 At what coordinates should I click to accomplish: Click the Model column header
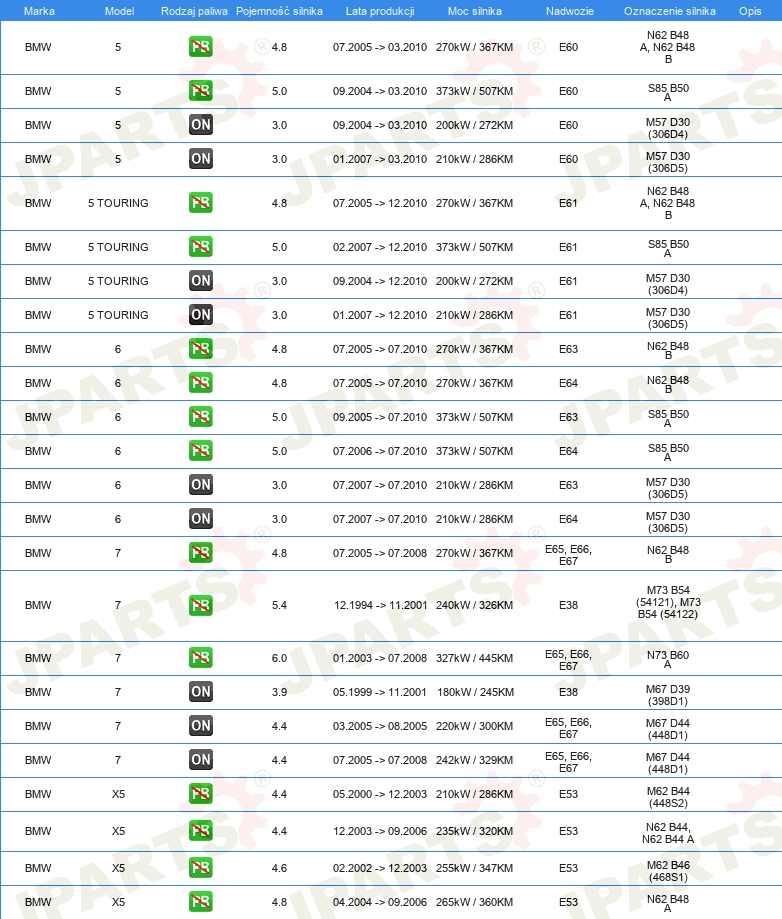[x=119, y=11]
